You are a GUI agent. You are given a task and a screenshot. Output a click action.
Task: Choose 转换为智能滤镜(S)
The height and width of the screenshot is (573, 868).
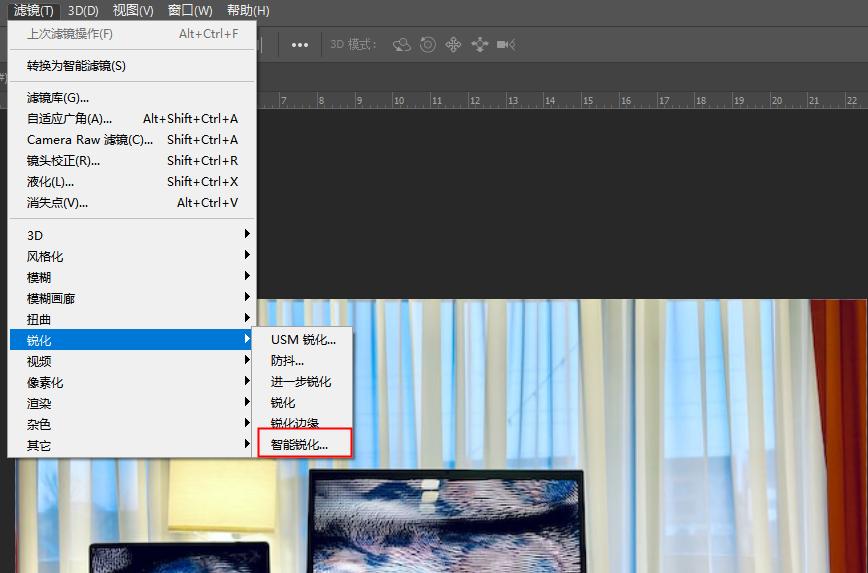132,66
